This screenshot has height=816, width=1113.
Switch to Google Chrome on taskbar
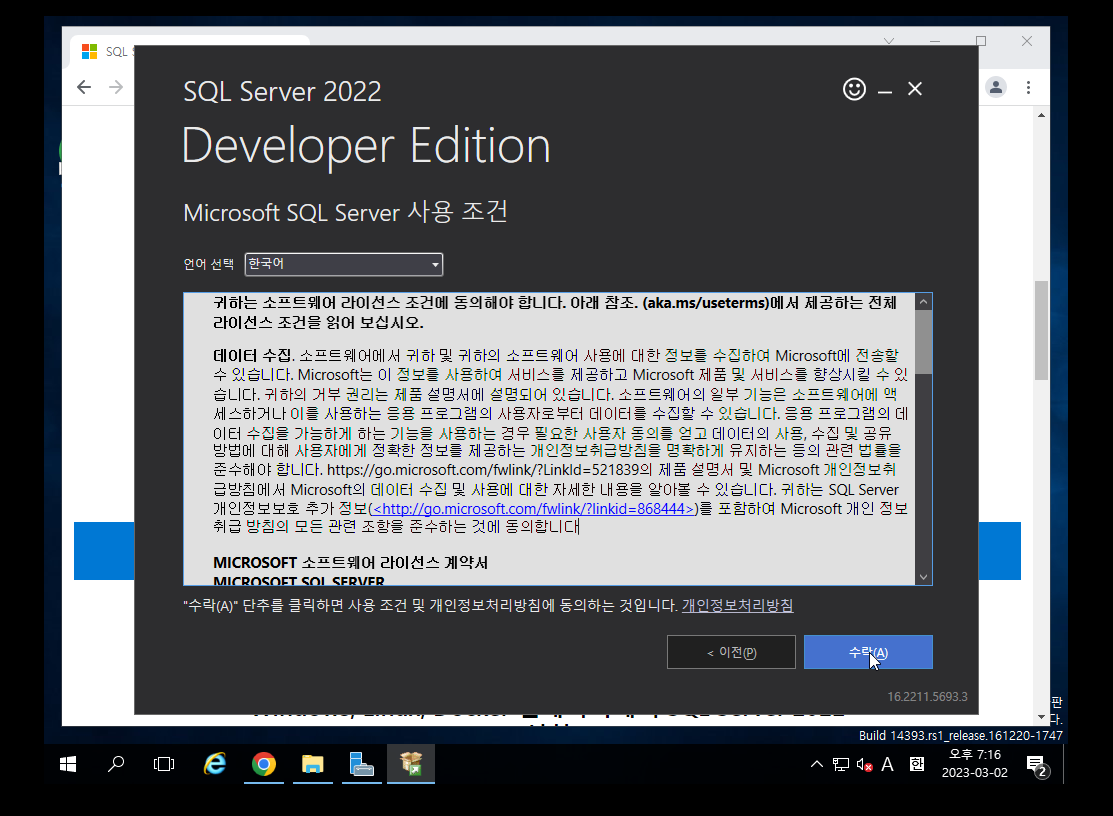pos(263,764)
